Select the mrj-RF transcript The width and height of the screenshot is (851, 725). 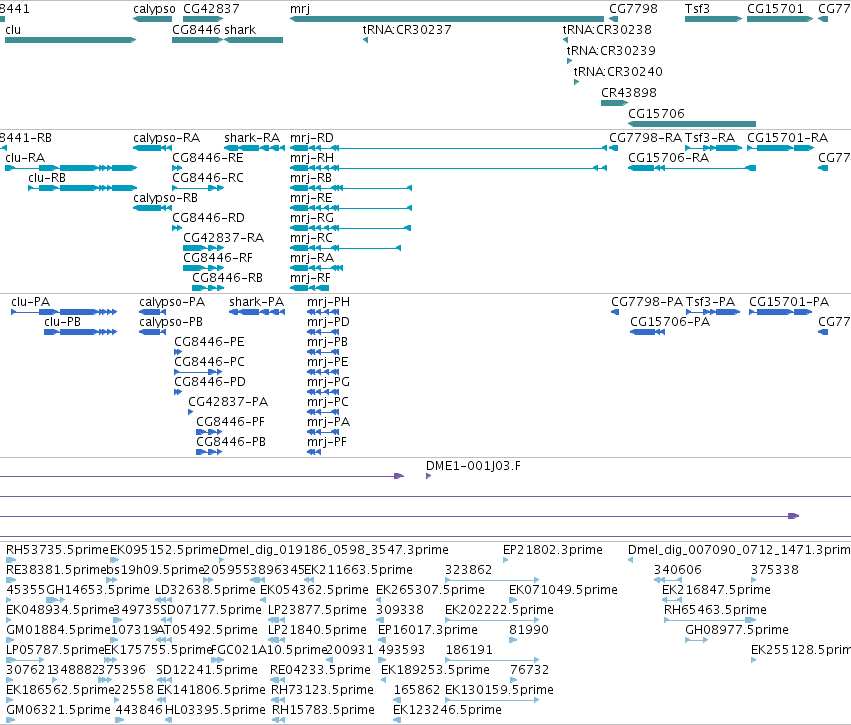point(310,288)
